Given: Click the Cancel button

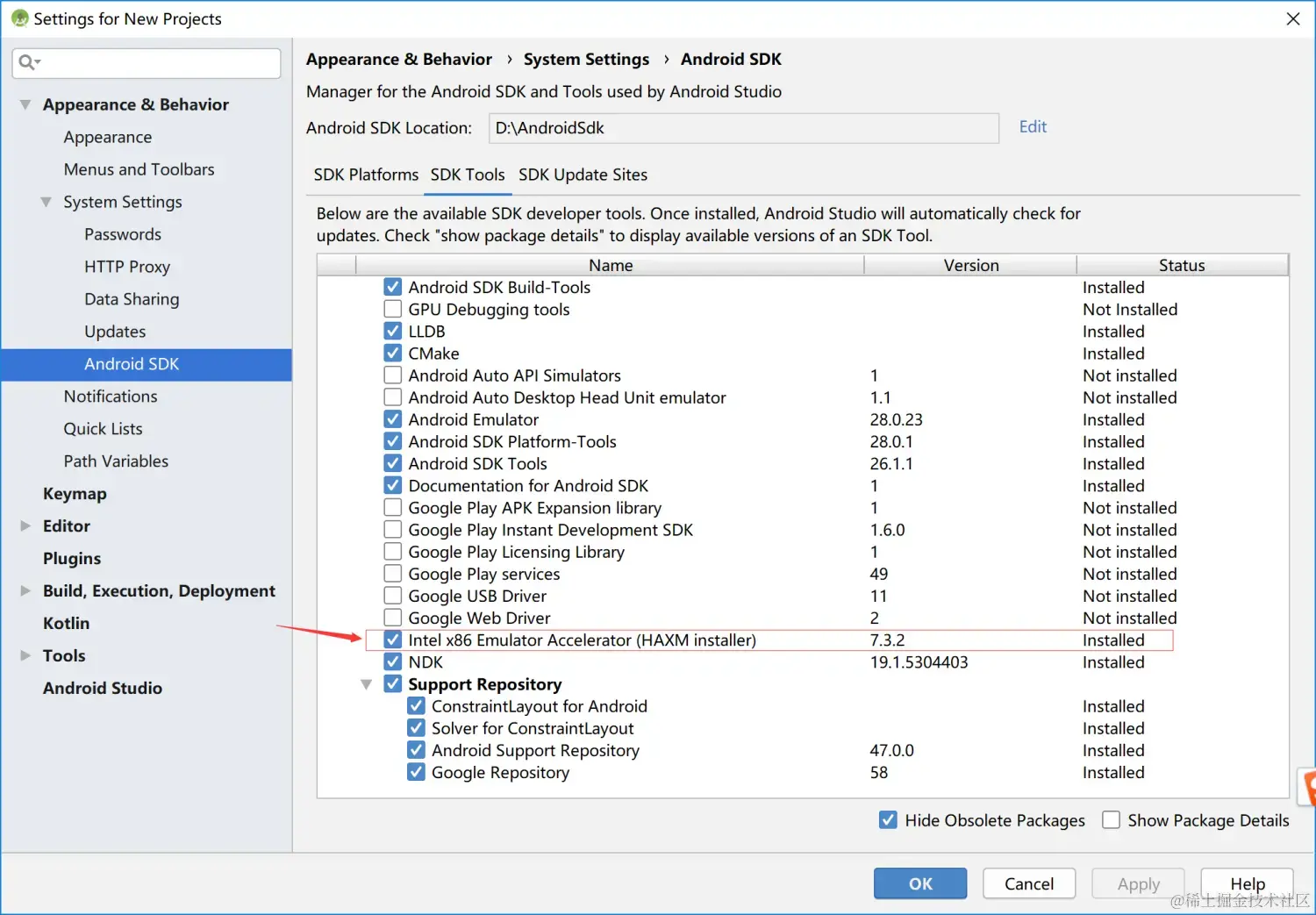Looking at the screenshot, I should tap(1029, 883).
